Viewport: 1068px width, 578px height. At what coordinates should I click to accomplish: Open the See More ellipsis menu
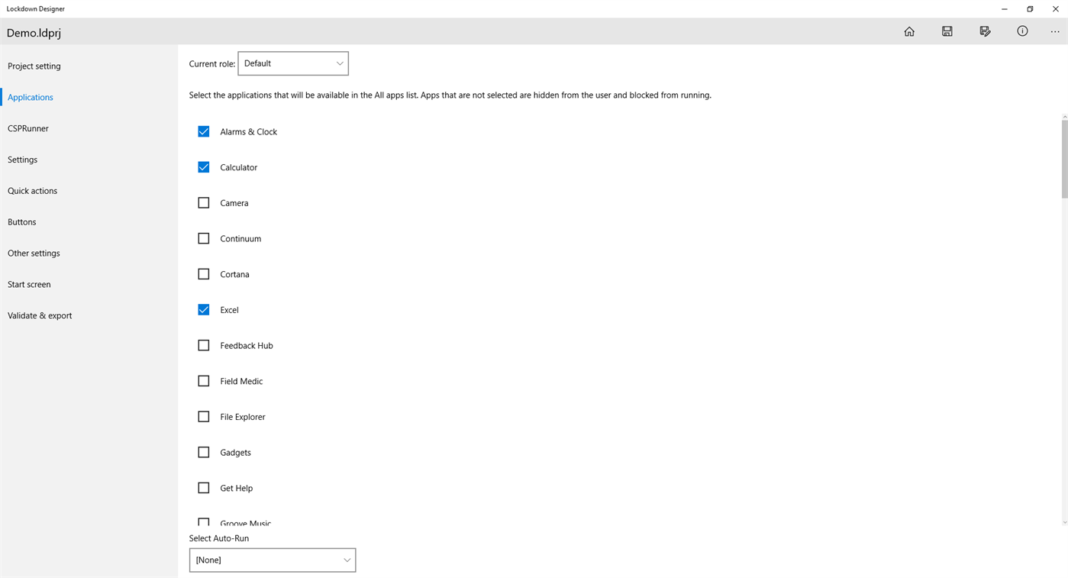[x=1054, y=31]
